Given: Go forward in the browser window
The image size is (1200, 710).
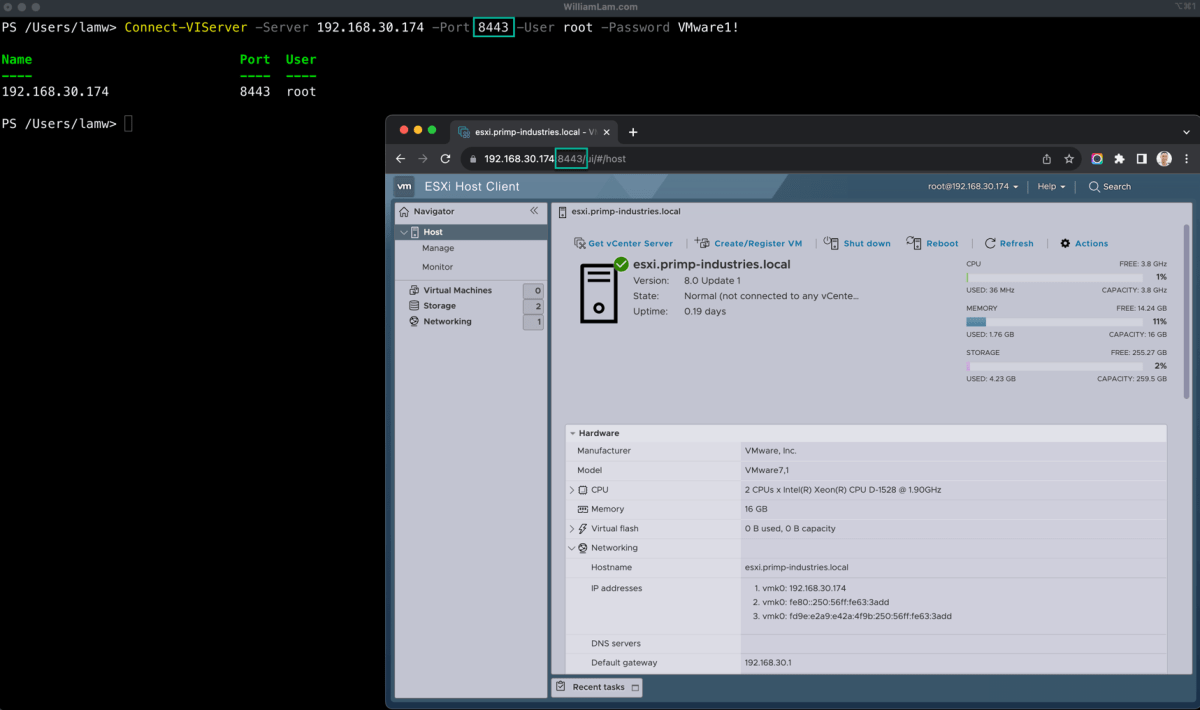Looking at the screenshot, I should (x=423, y=159).
